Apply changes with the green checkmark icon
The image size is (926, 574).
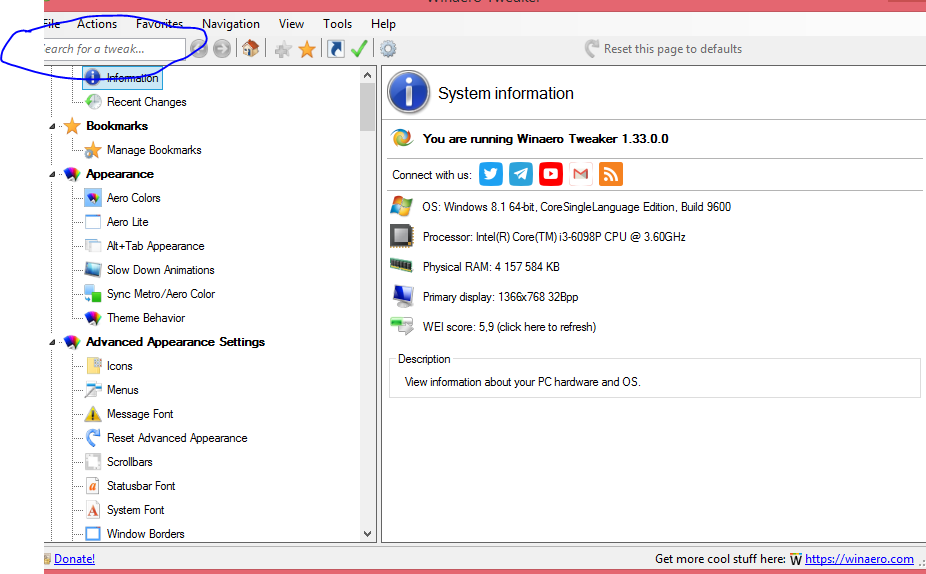[358, 48]
